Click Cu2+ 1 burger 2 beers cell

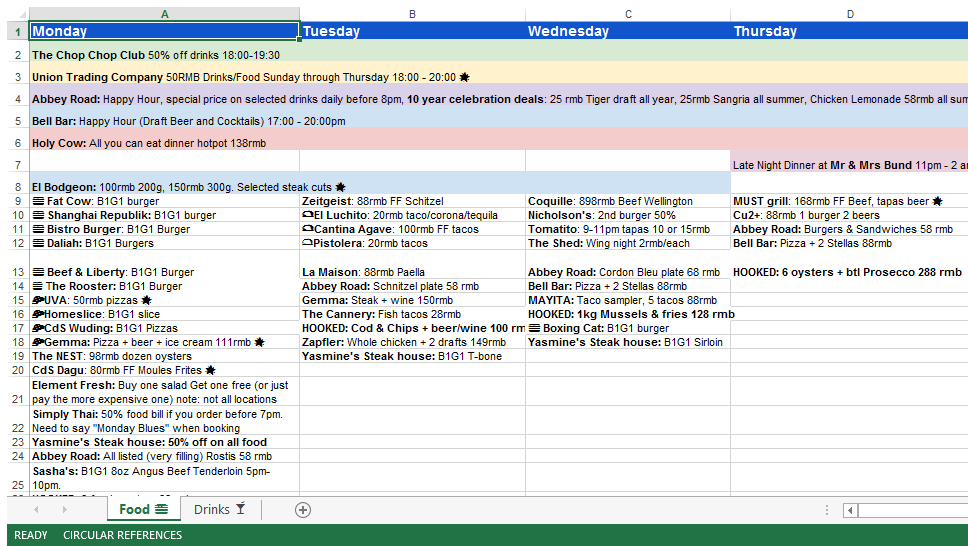[x=849, y=215]
